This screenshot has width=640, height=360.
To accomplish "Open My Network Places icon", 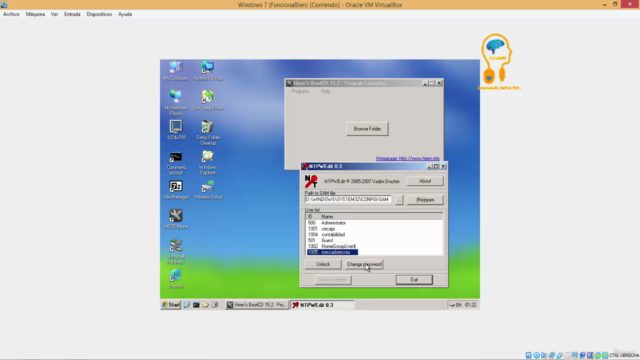I will coord(176,102).
